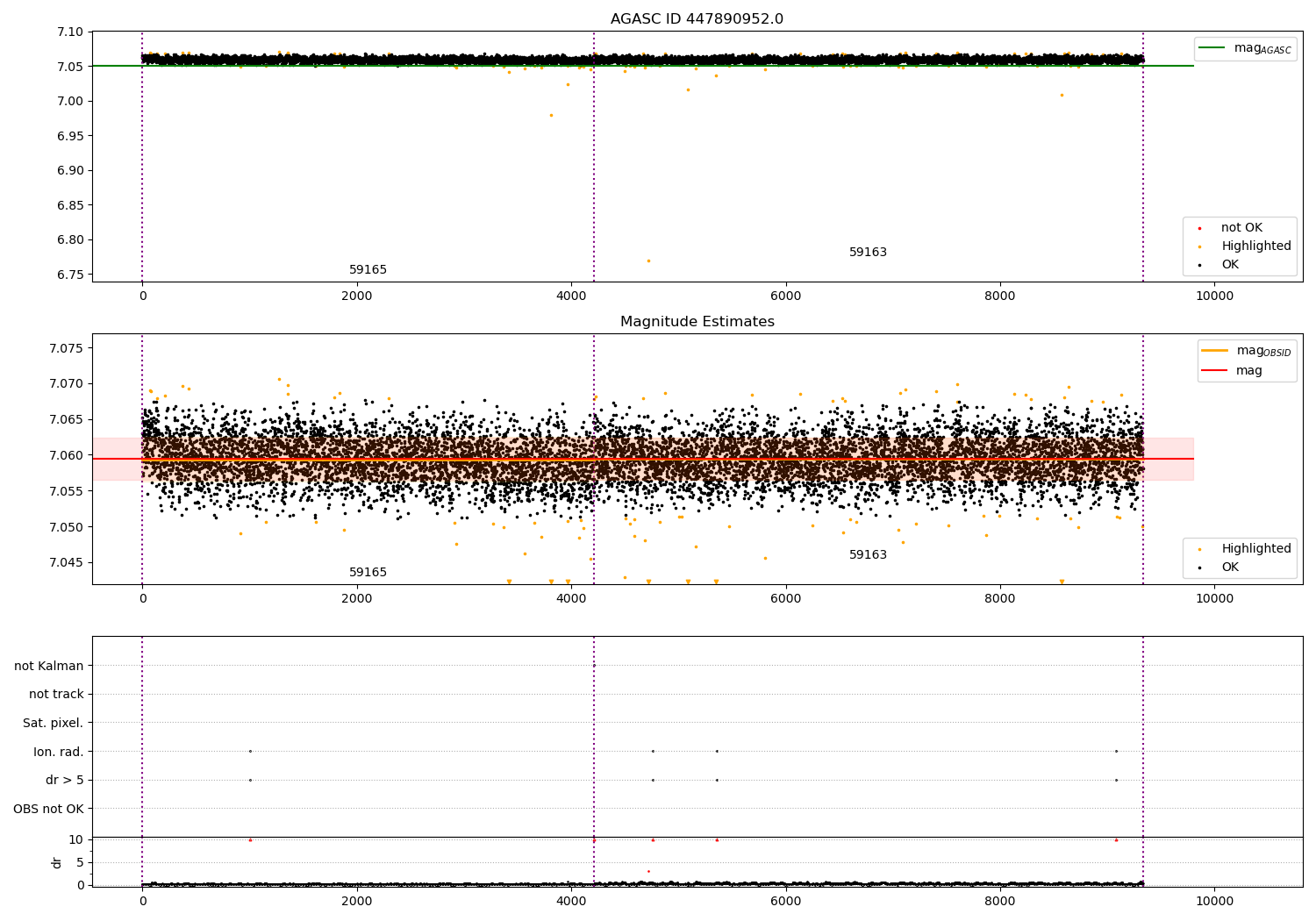Click the 'dr' axis label

click(57, 862)
